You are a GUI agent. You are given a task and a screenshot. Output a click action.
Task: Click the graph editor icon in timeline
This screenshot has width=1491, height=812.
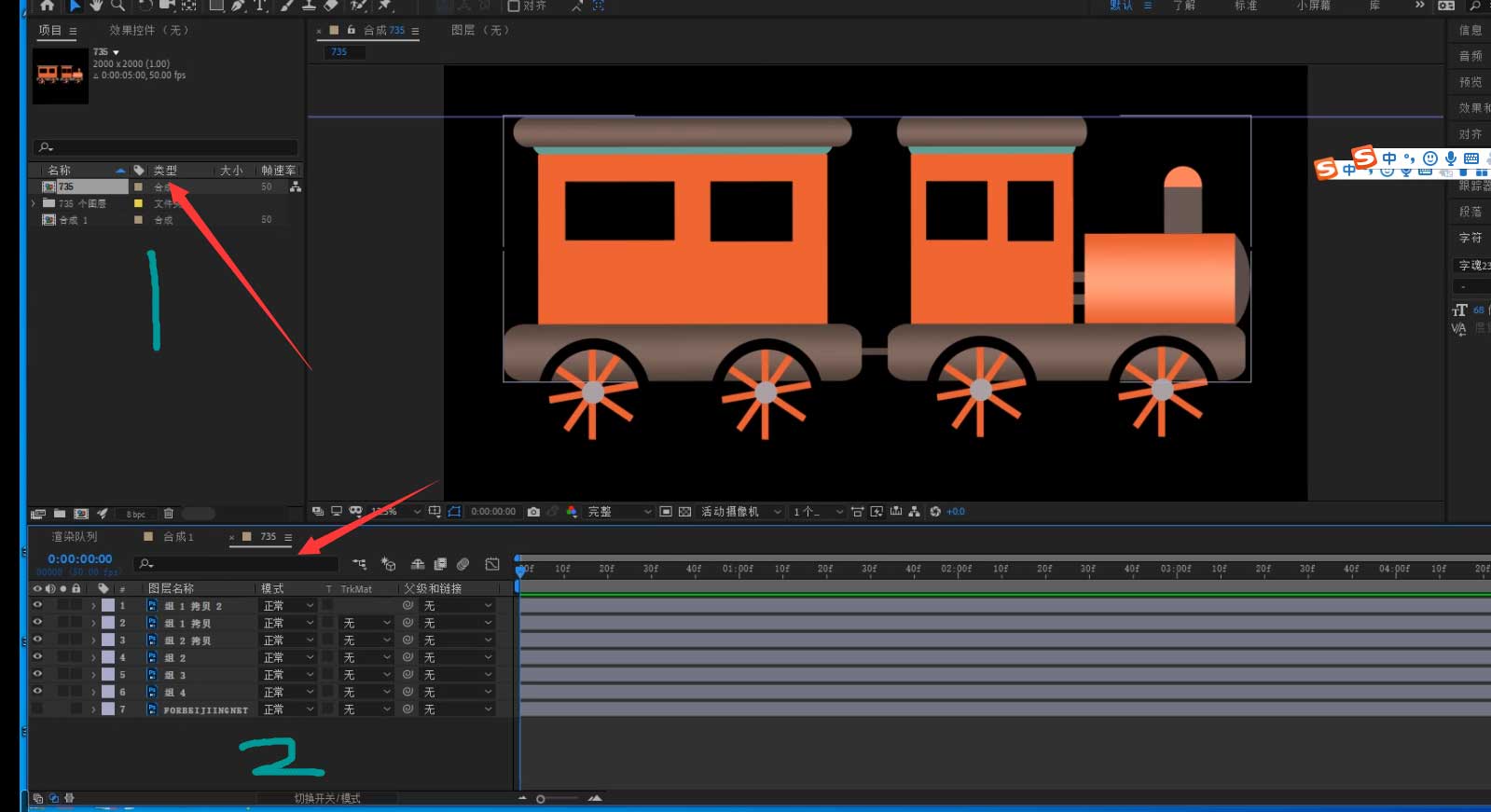pos(492,564)
